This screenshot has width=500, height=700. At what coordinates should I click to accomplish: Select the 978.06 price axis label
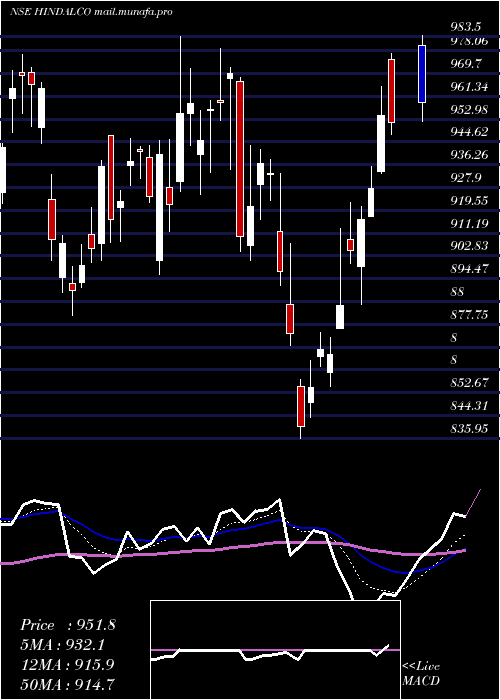coord(469,41)
